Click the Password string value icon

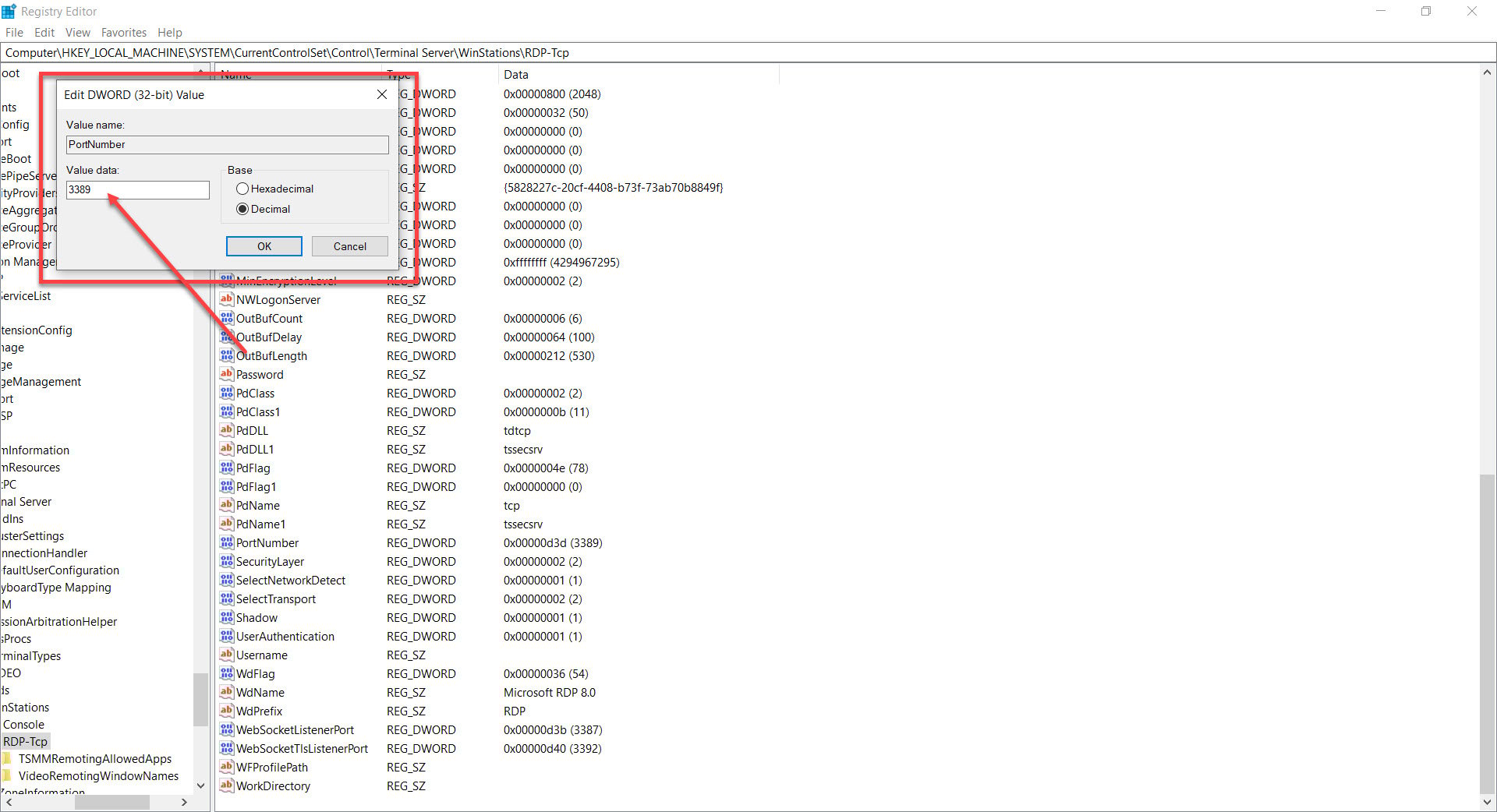[x=225, y=374]
